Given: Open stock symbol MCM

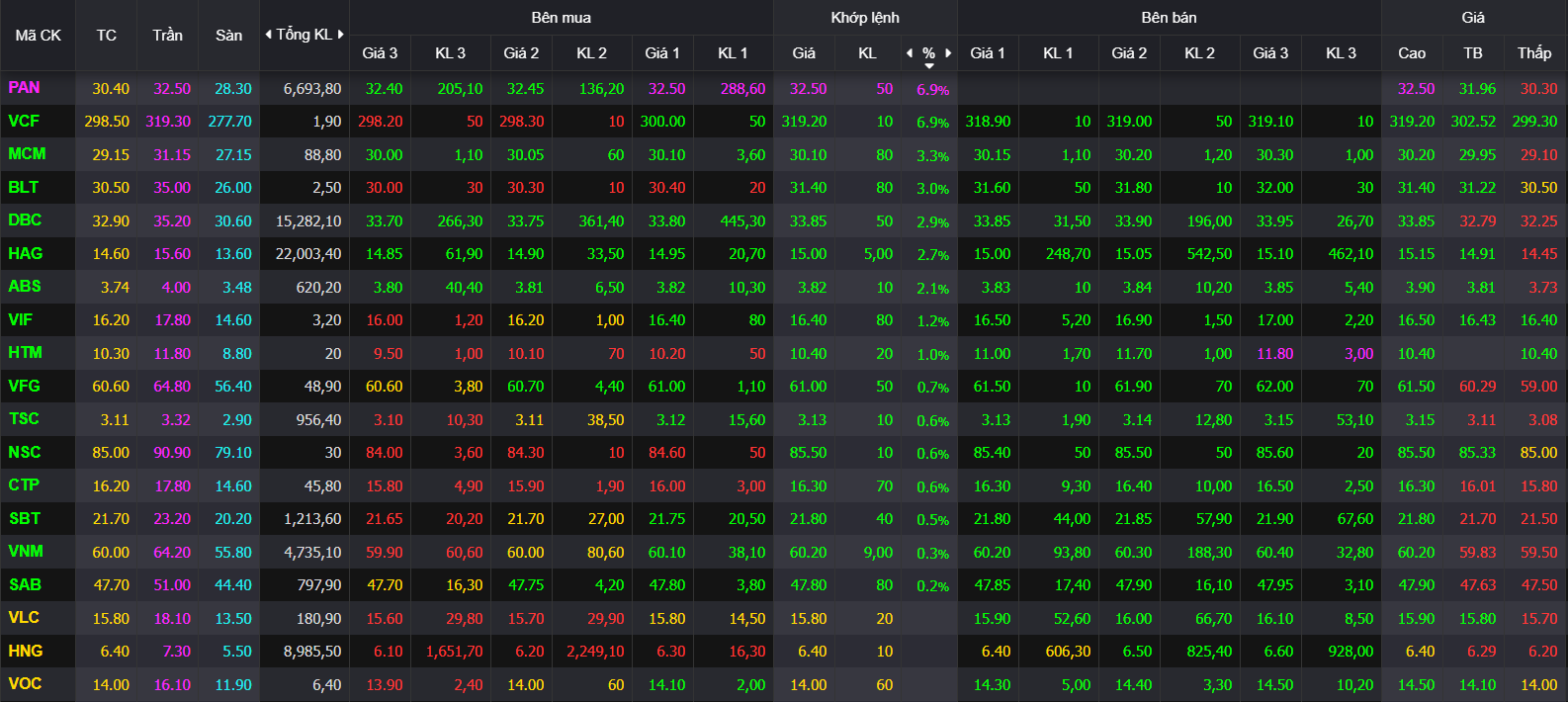Looking at the screenshot, I should (27, 153).
